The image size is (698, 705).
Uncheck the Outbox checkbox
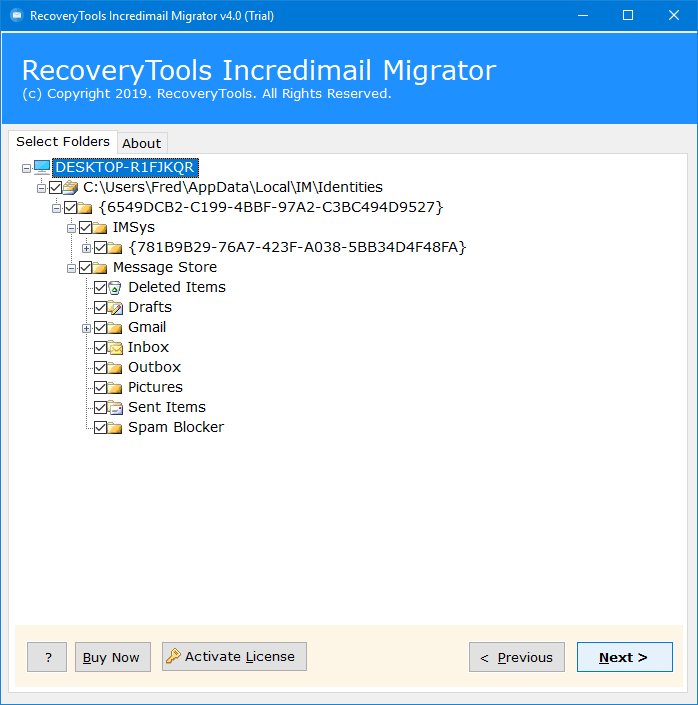pyautogui.click(x=100, y=367)
